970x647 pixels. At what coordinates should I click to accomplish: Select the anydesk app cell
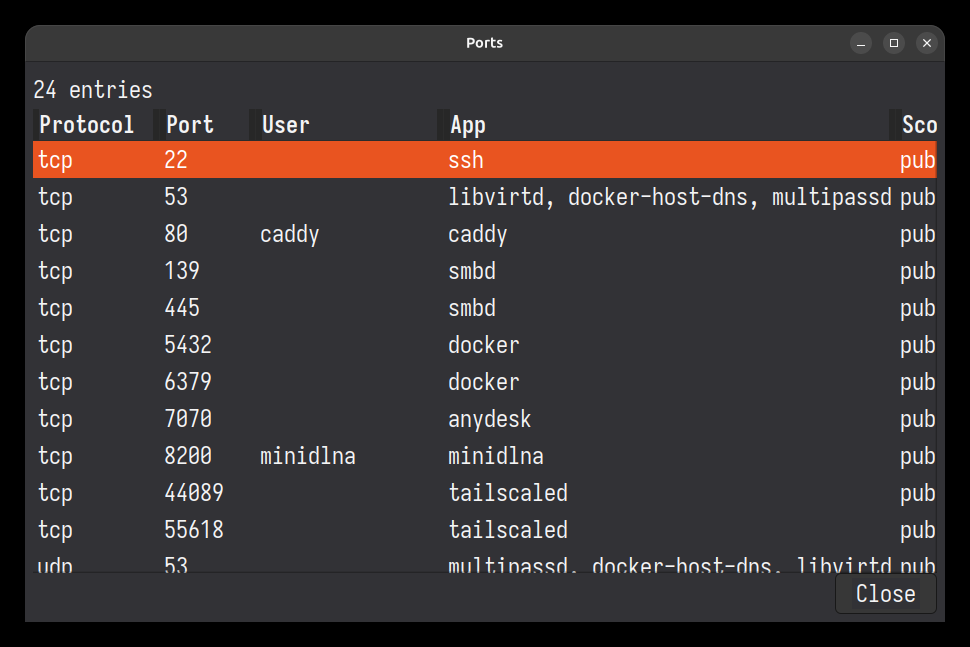[x=489, y=419]
